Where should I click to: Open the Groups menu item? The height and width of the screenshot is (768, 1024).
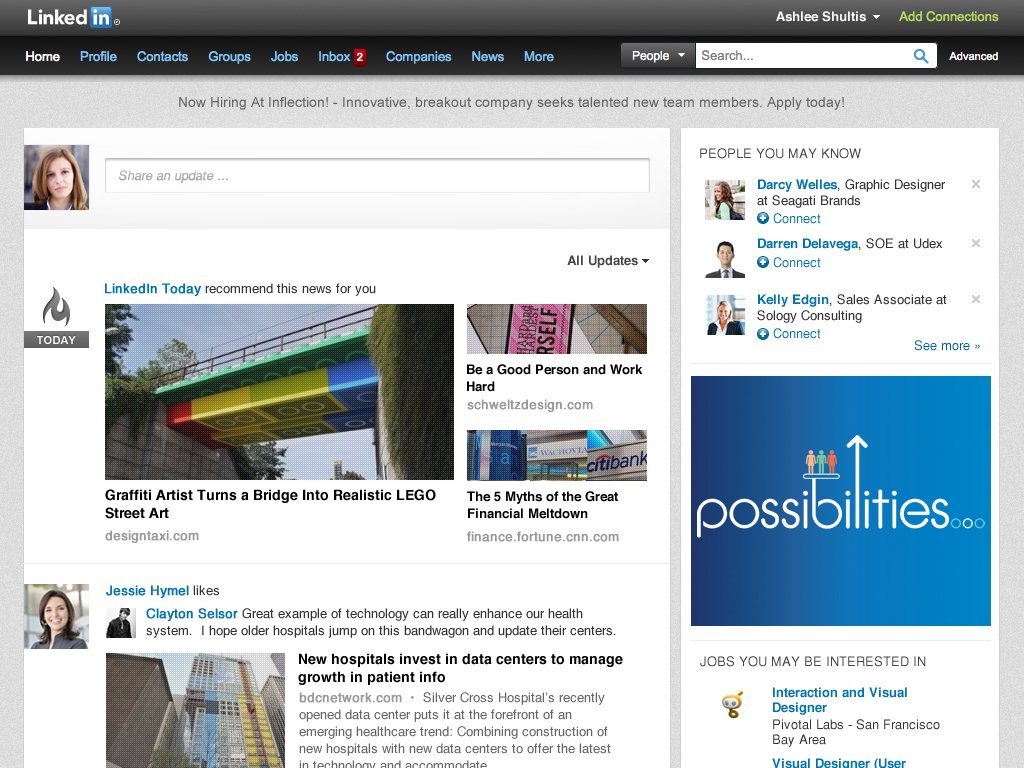[229, 57]
